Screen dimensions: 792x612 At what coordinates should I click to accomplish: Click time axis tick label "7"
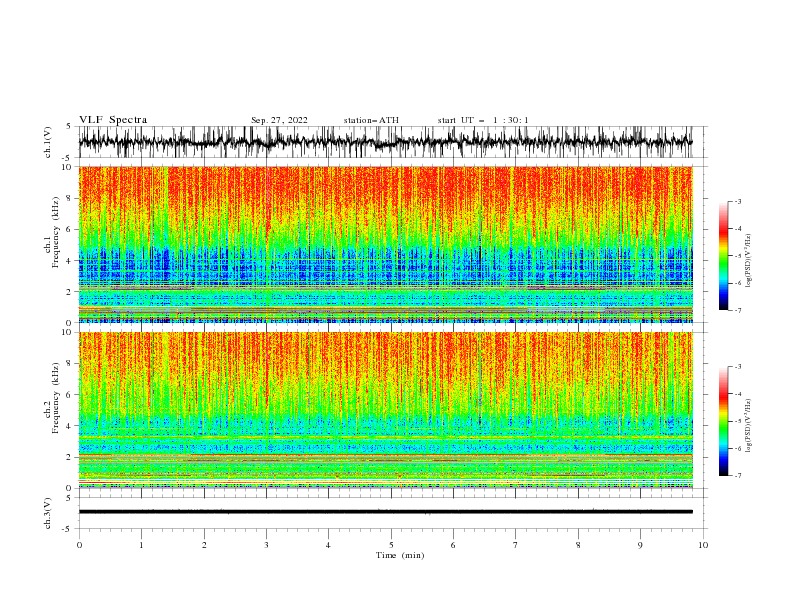516,545
